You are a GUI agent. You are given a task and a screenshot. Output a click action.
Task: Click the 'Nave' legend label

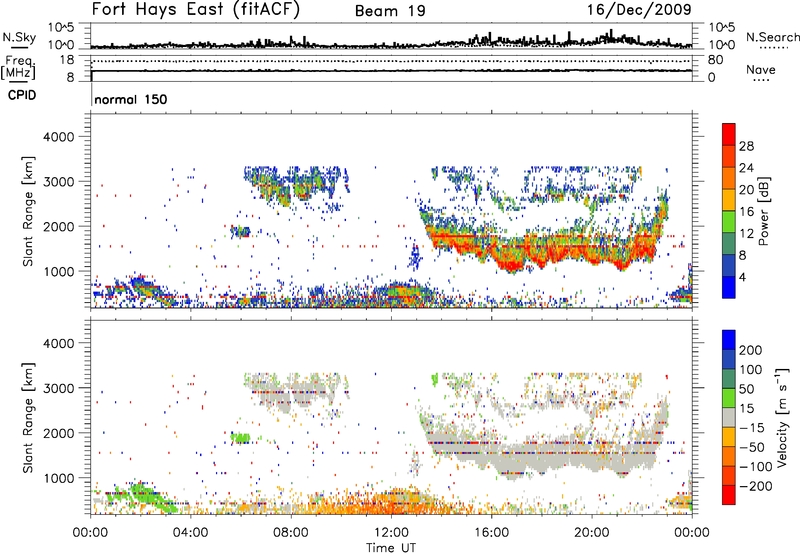click(760, 69)
